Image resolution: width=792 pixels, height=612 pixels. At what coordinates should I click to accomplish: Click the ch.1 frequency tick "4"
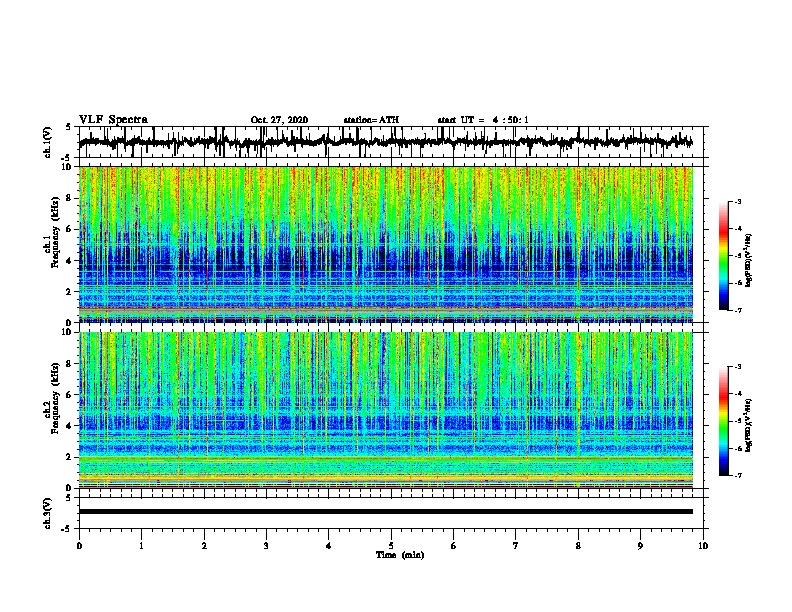click(x=69, y=261)
